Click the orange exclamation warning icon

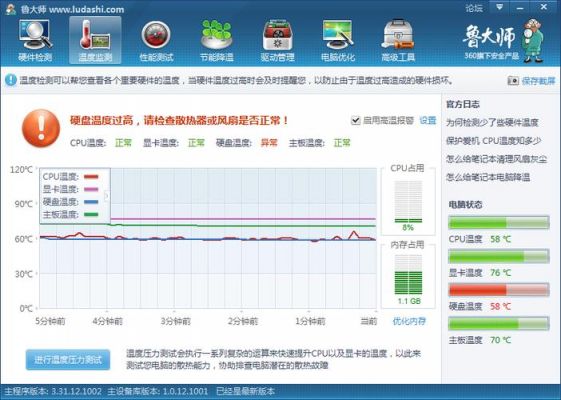point(41,128)
